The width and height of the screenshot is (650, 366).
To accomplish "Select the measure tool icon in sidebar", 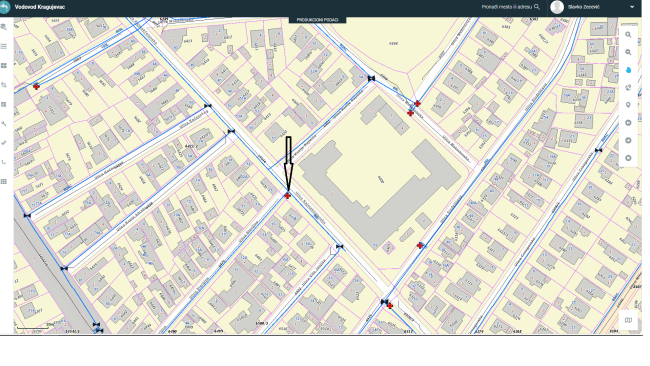I will click(4, 162).
